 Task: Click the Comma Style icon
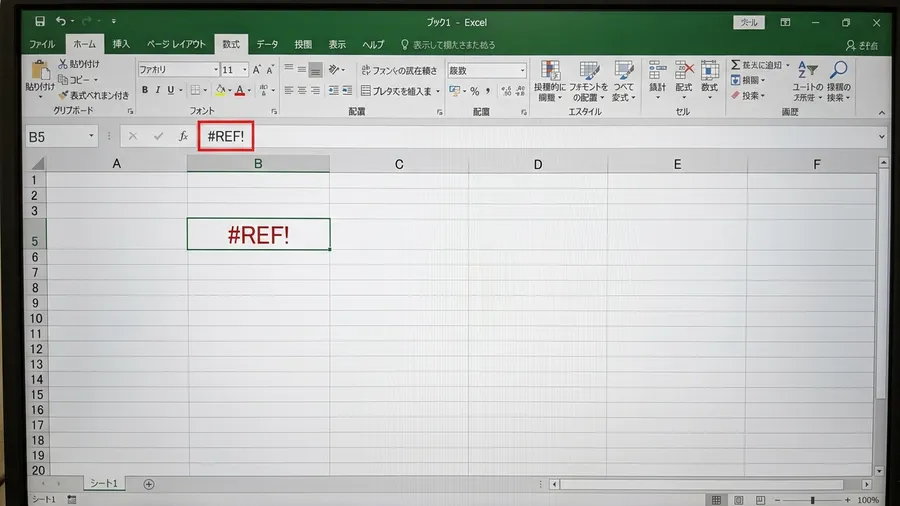tap(488, 91)
